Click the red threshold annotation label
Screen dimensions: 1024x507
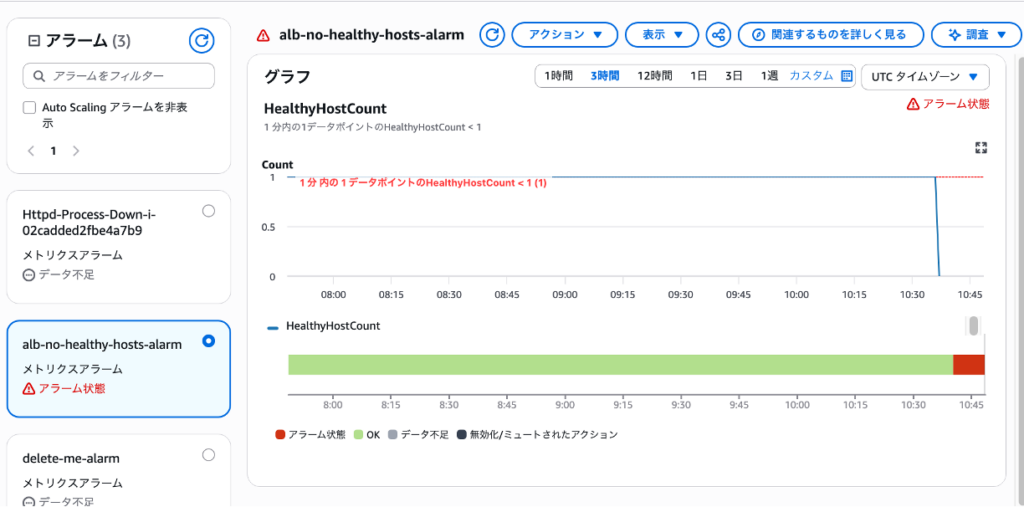423,184
